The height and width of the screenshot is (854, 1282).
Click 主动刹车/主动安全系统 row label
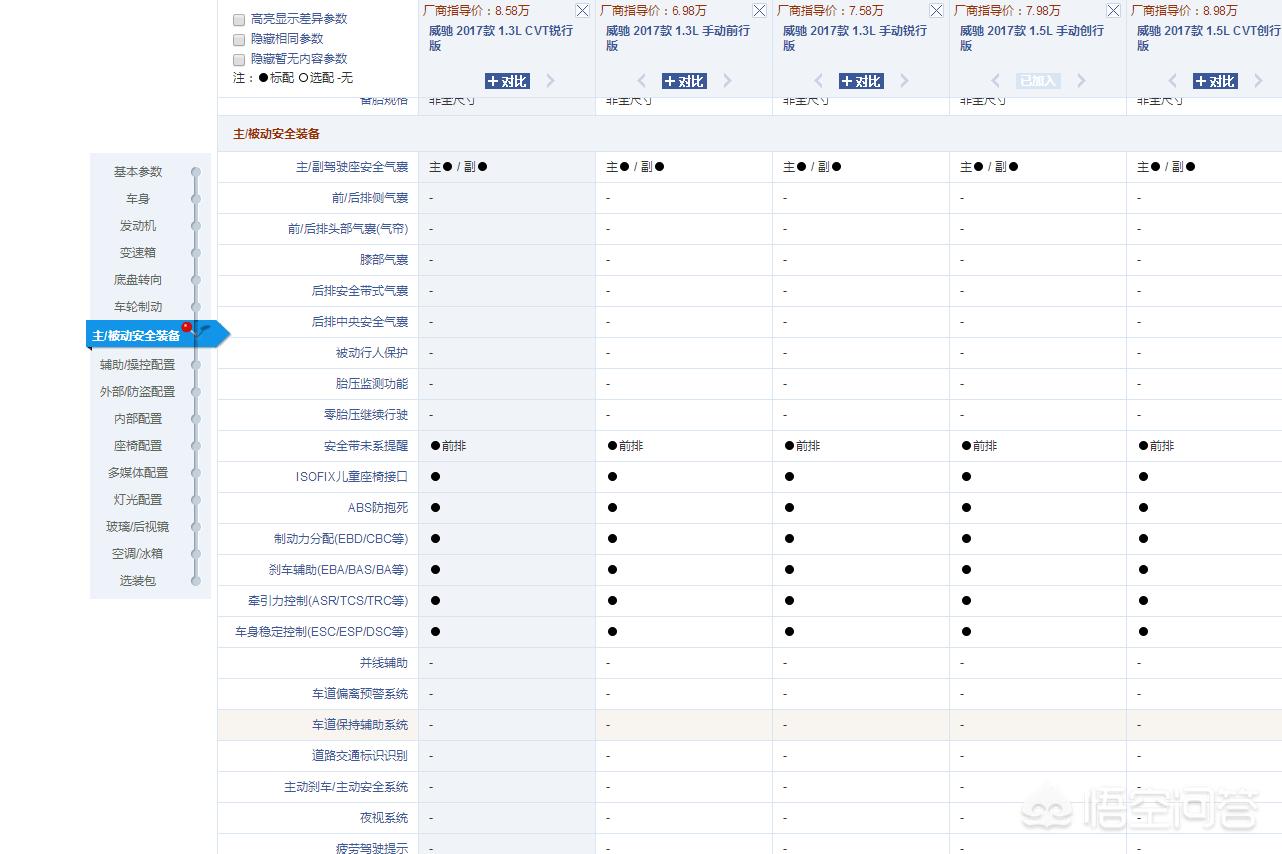pyautogui.click(x=346, y=787)
